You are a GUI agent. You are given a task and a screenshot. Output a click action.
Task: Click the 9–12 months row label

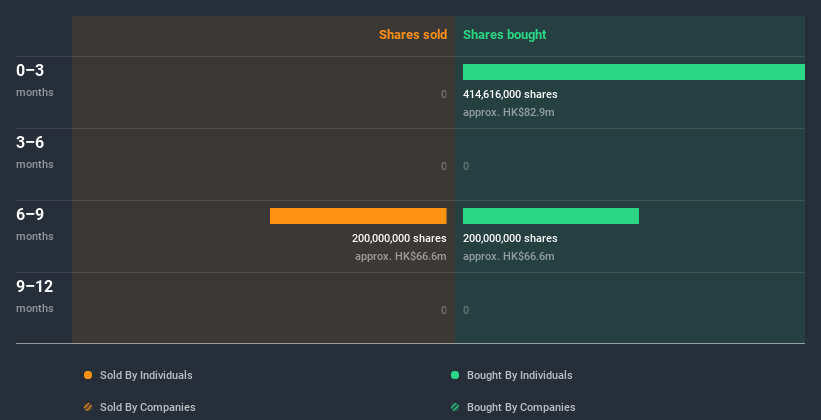point(35,296)
